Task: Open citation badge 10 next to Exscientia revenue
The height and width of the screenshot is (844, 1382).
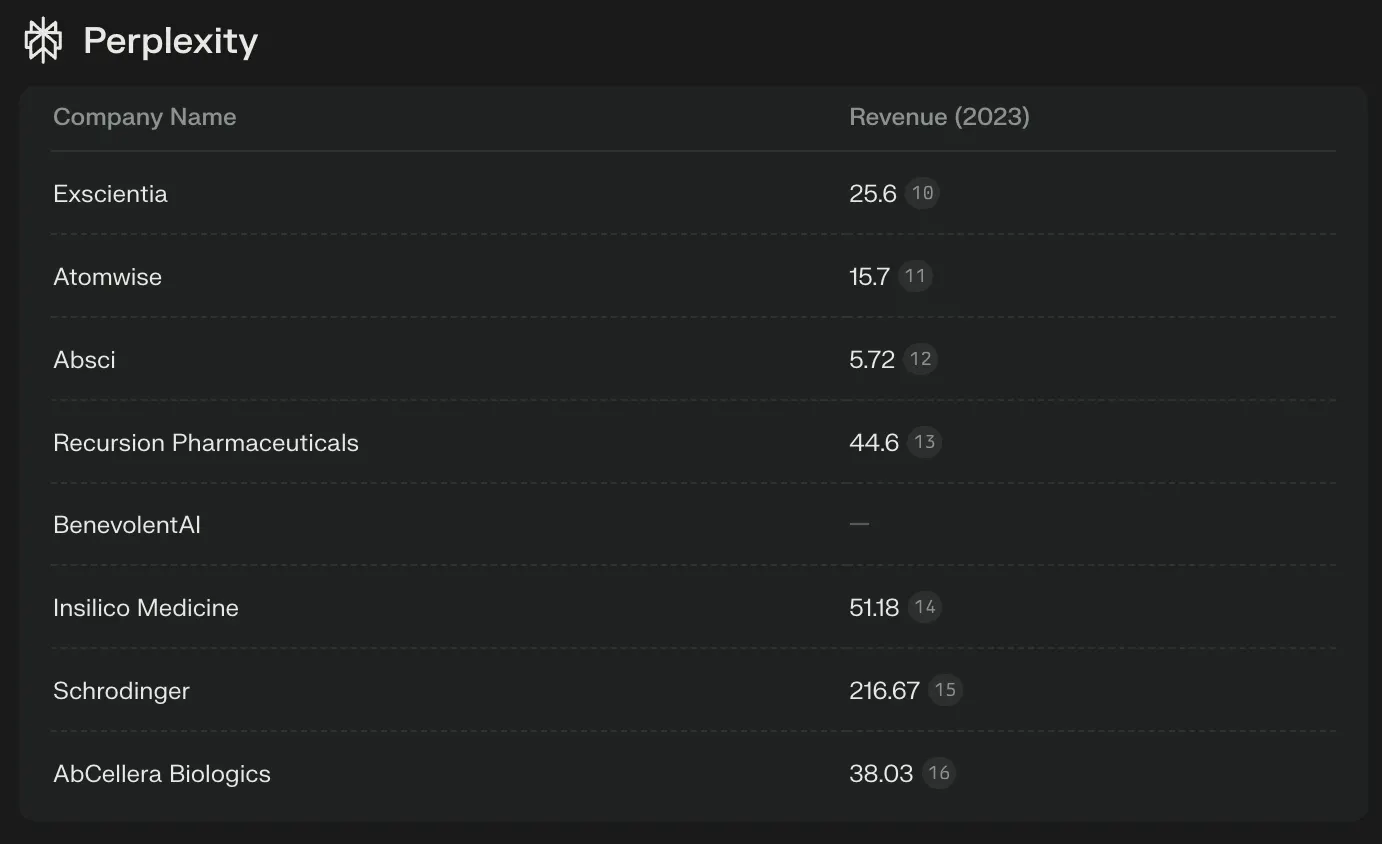Action: tap(922, 193)
